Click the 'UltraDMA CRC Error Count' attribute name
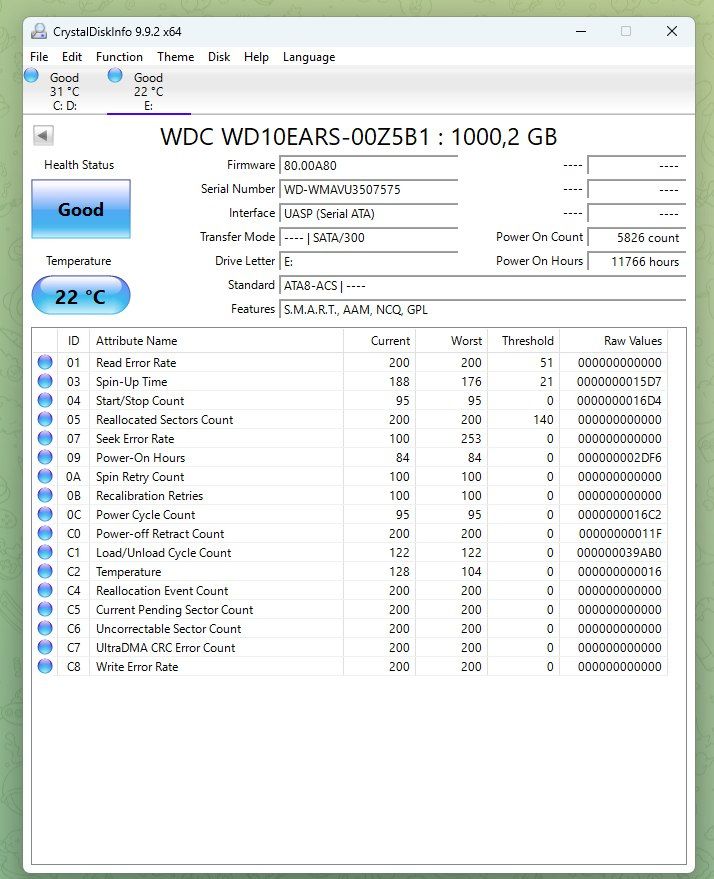Screen dimensions: 714x879 (165, 647)
